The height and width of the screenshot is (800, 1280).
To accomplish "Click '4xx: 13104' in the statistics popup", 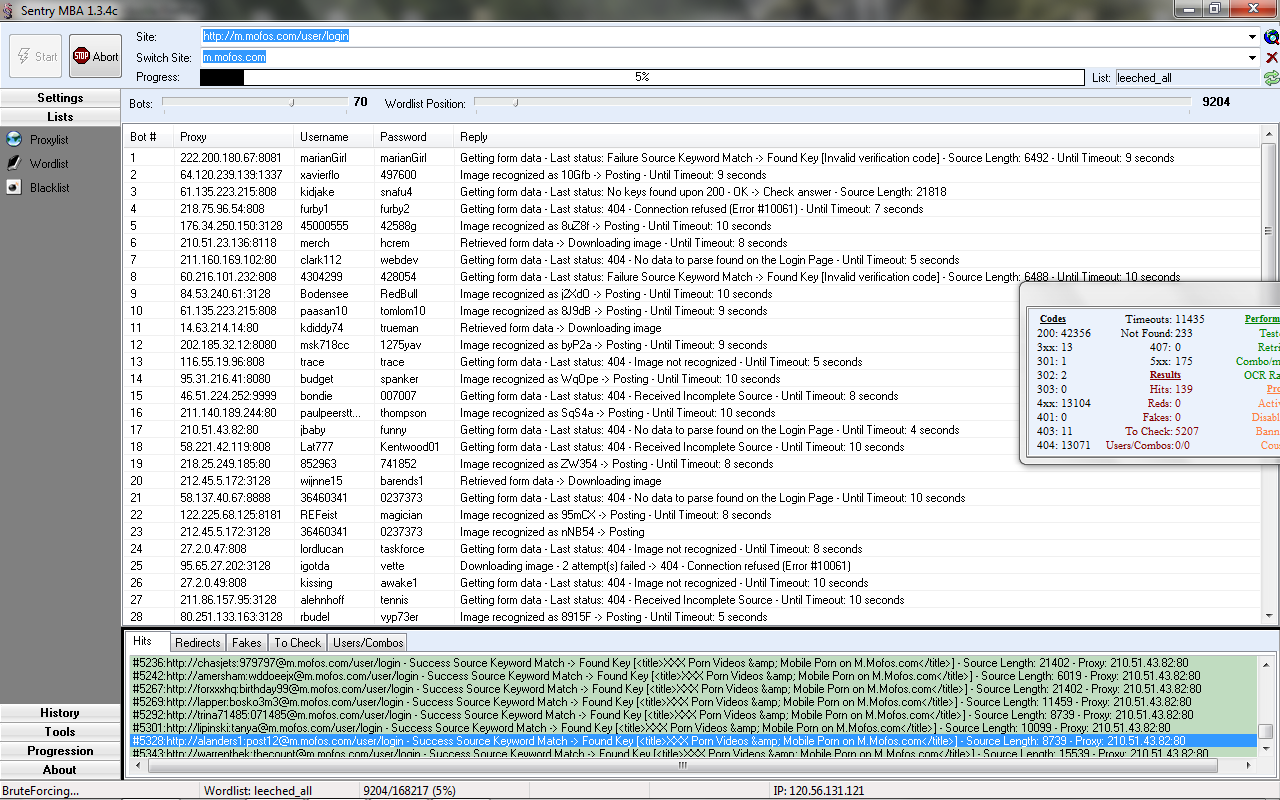I will coord(1064,403).
